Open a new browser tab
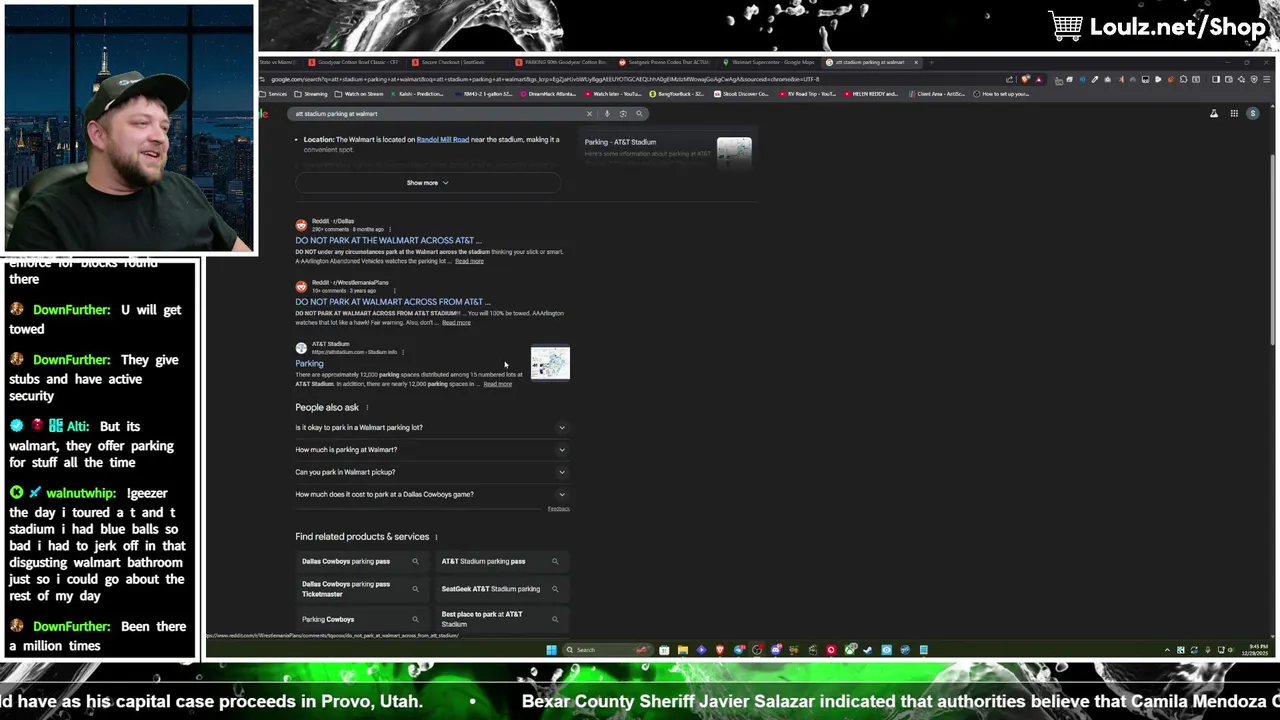 (x=931, y=62)
